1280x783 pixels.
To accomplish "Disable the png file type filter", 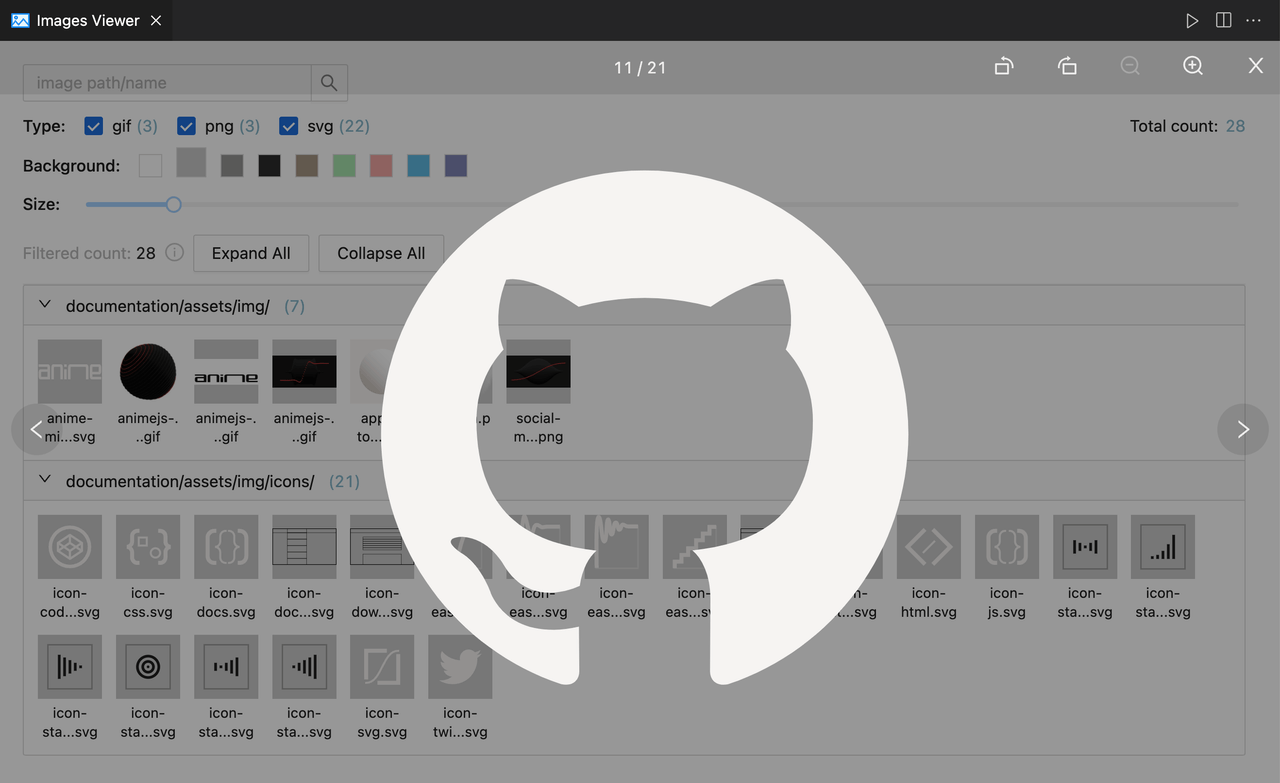I will (186, 126).
